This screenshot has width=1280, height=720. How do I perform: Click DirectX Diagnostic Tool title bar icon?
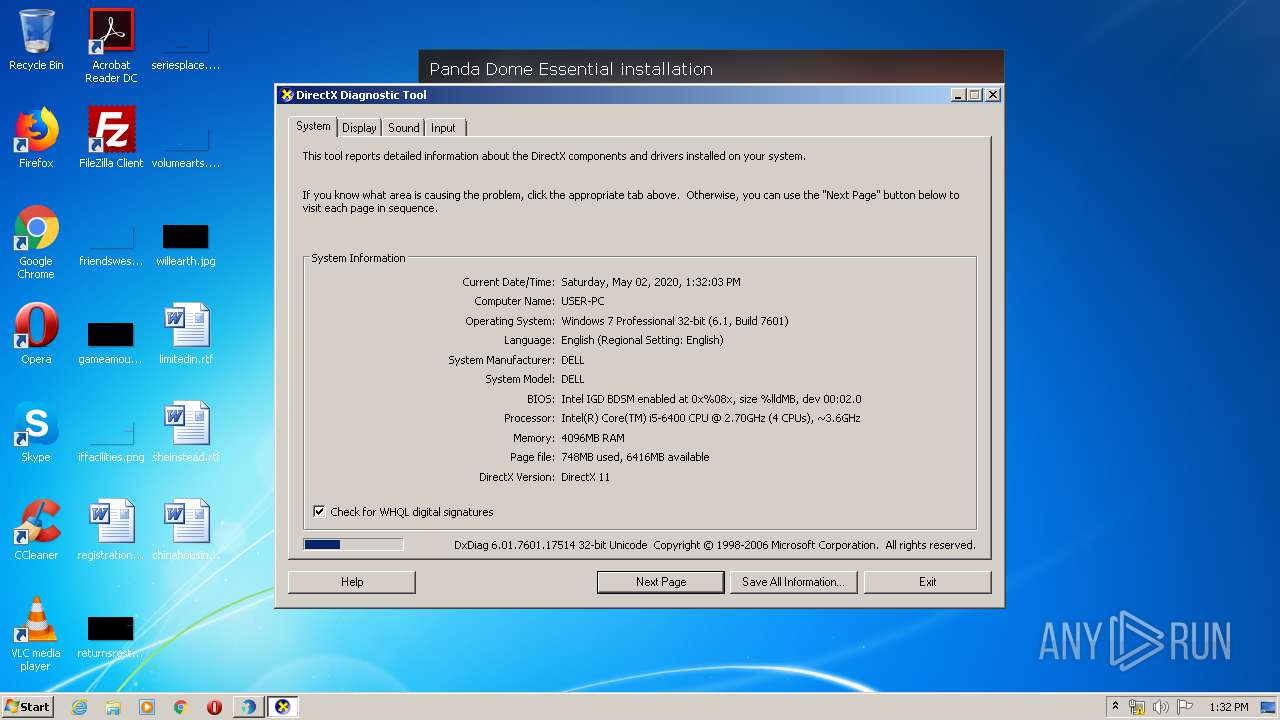(x=287, y=95)
